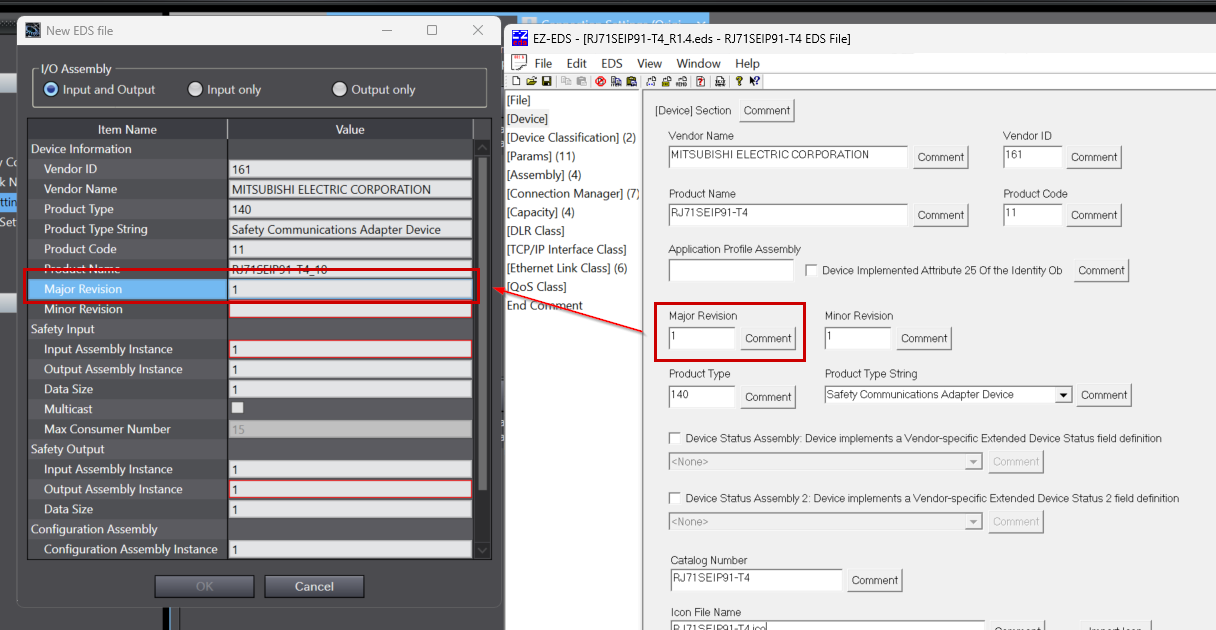Click the Cancel button in New EDS dialog
This screenshot has height=630, width=1216.
click(314, 586)
